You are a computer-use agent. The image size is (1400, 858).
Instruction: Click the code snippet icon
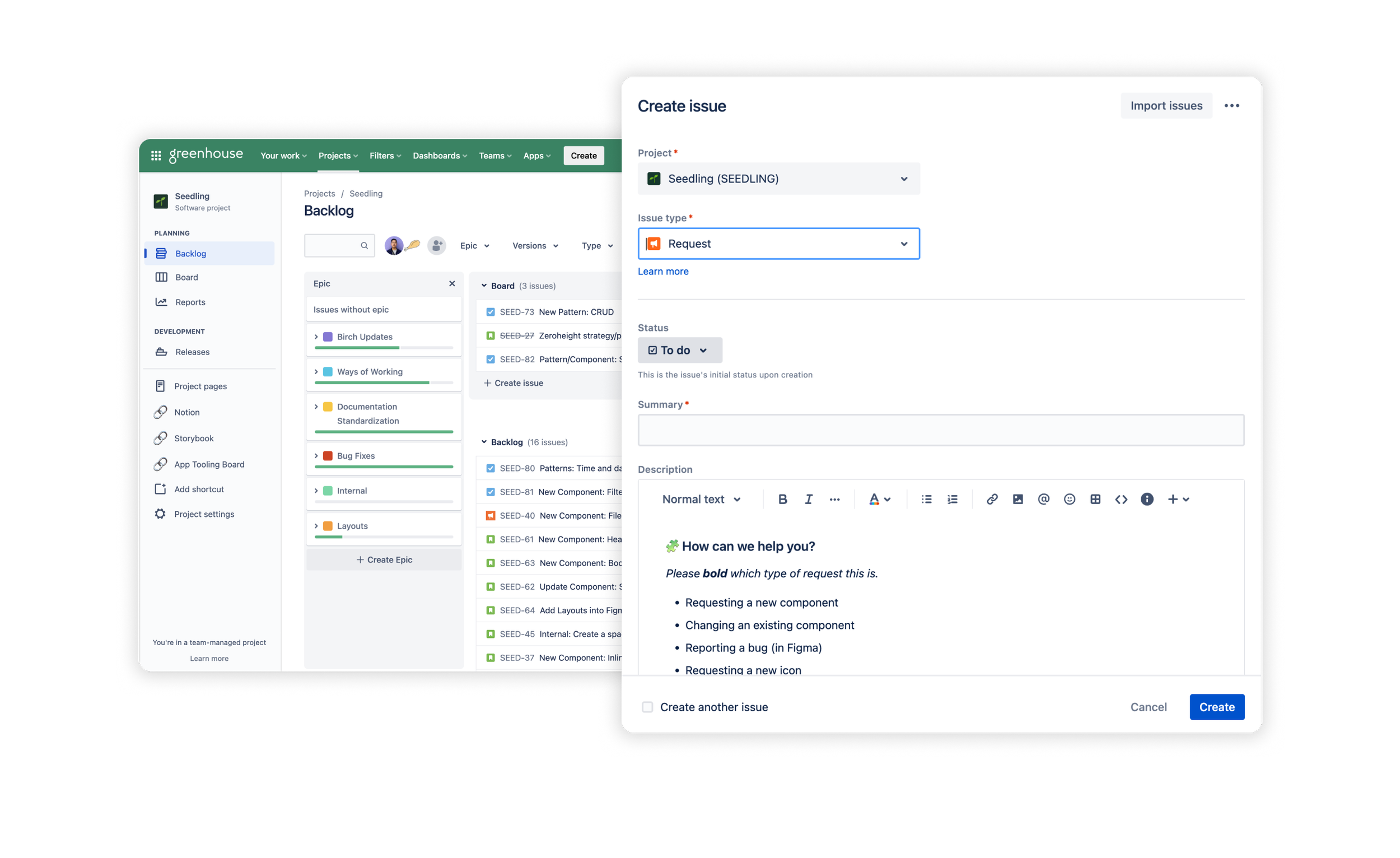[x=1121, y=499]
